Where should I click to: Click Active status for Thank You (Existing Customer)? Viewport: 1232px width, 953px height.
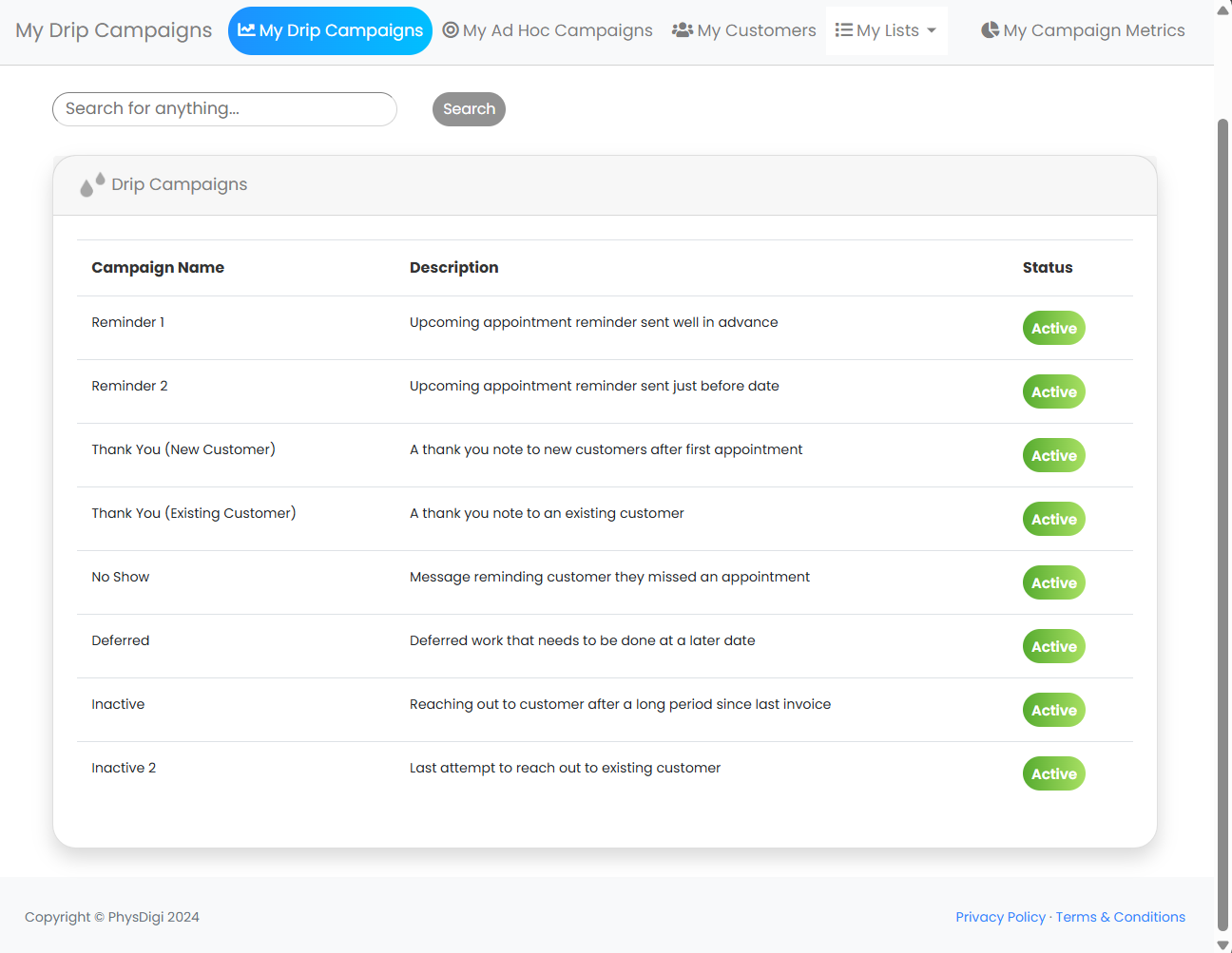[x=1054, y=519]
